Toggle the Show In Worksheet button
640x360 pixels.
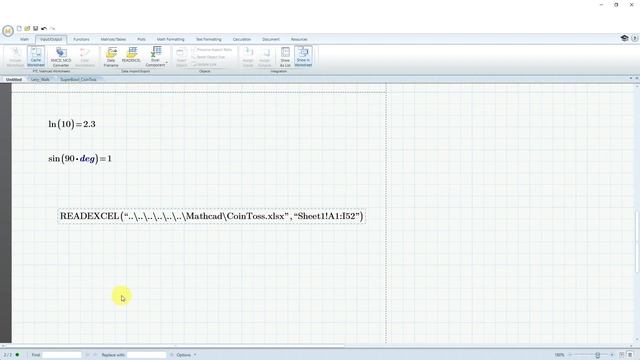click(x=303, y=57)
